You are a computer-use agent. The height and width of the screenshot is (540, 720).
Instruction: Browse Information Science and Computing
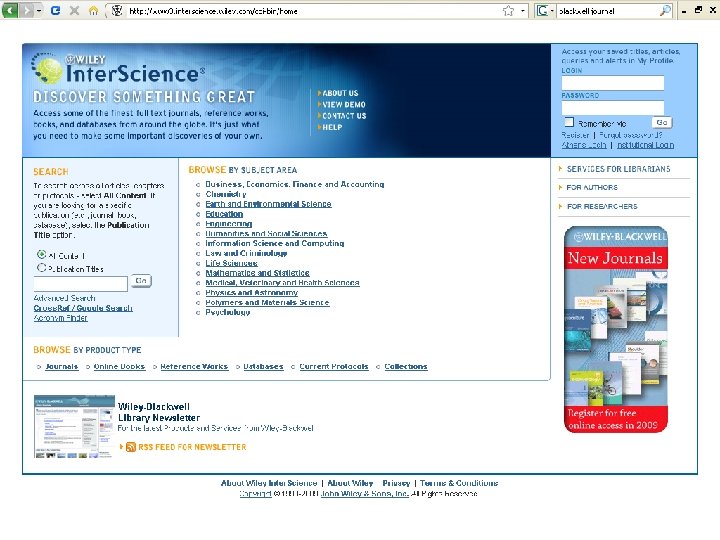pyautogui.click(x=275, y=243)
